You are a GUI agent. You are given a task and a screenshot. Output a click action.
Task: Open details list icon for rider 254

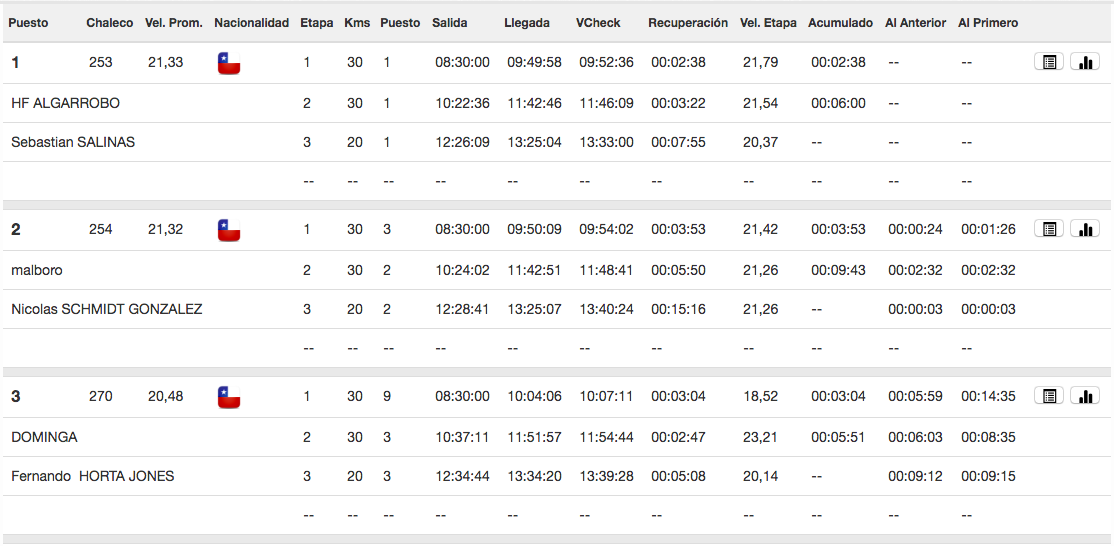tap(1049, 229)
